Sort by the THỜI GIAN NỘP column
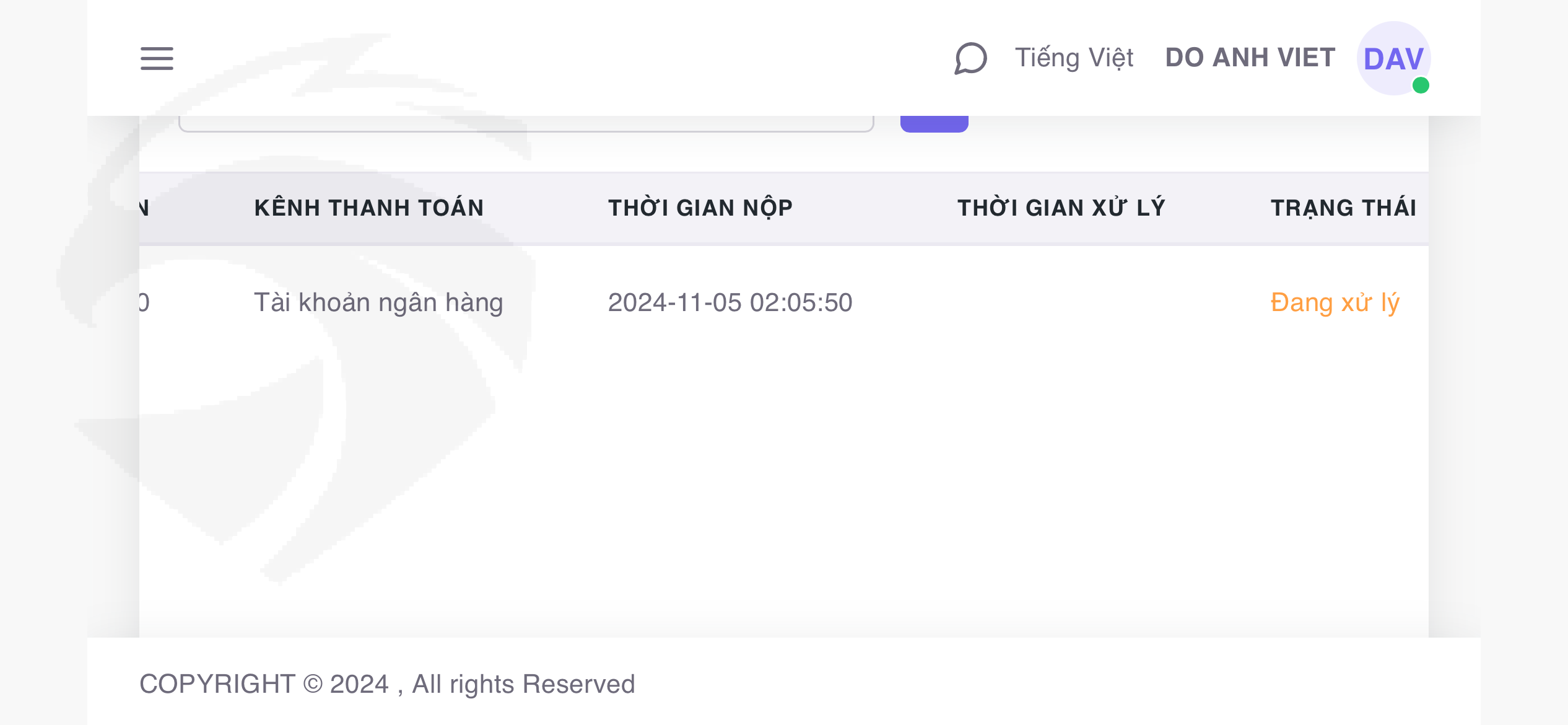Viewport: 1568px width, 725px height. (x=700, y=208)
